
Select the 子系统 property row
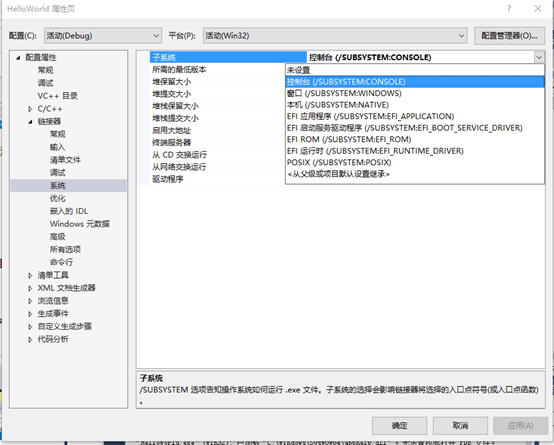click(x=228, y=57)
